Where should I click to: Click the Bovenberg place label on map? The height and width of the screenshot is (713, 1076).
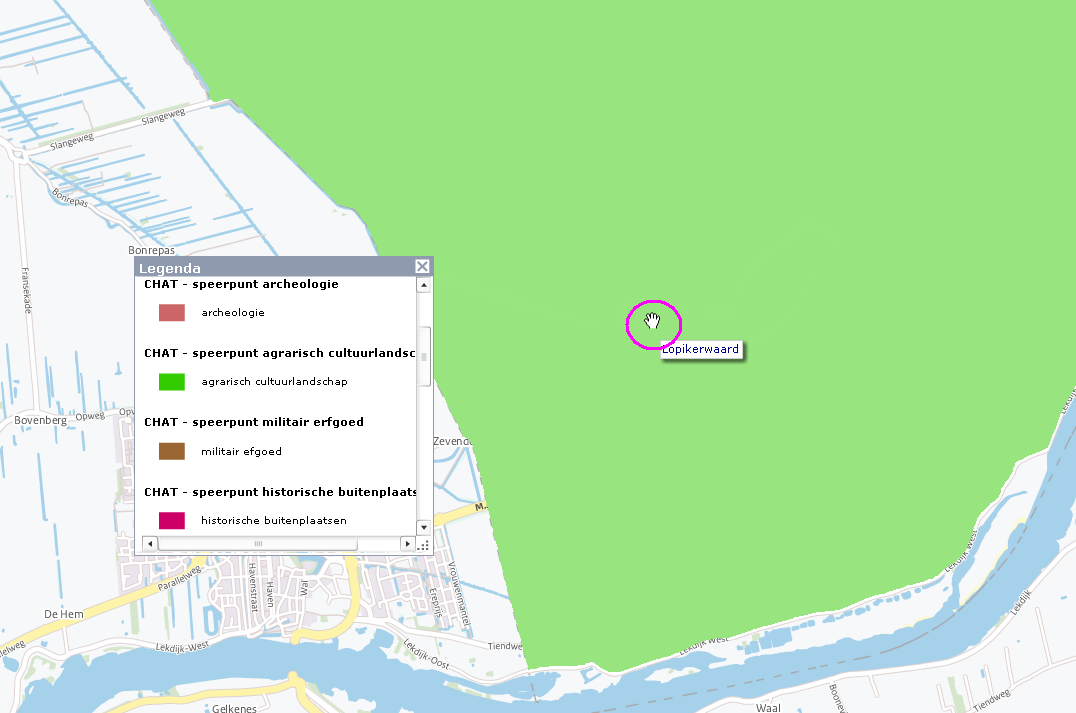(40, 421)
